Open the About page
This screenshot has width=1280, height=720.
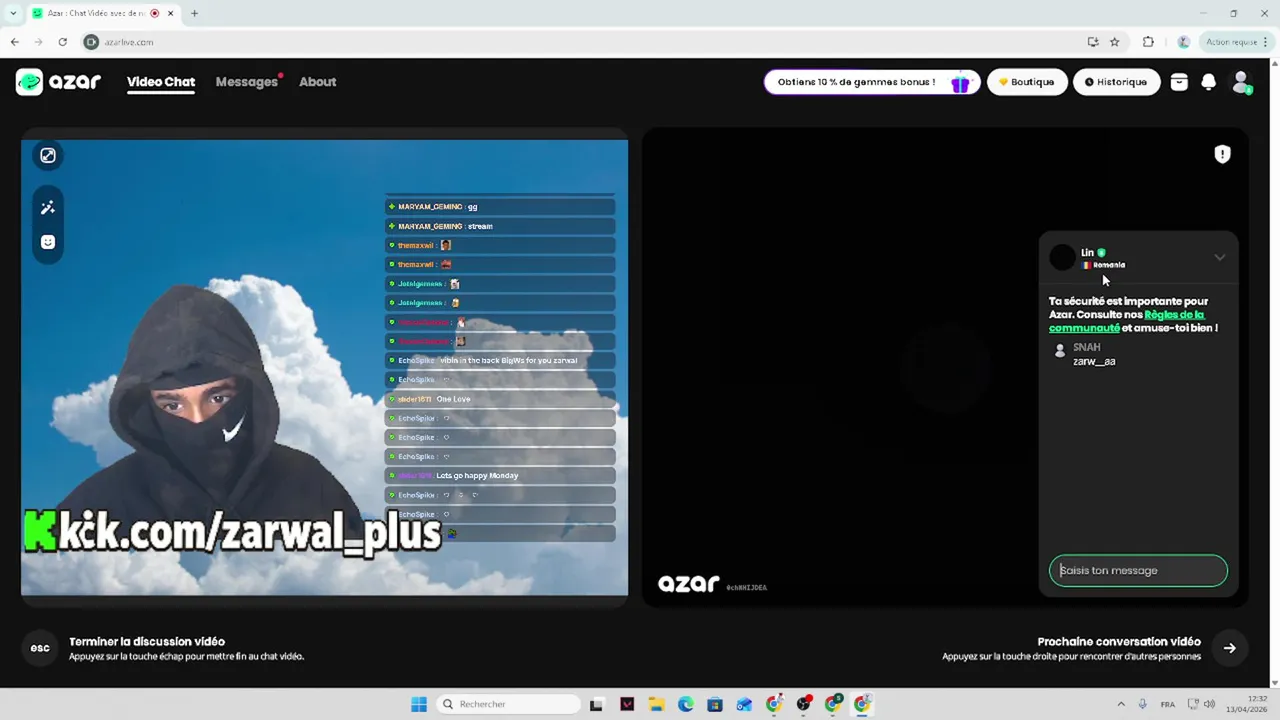(317, 82)
